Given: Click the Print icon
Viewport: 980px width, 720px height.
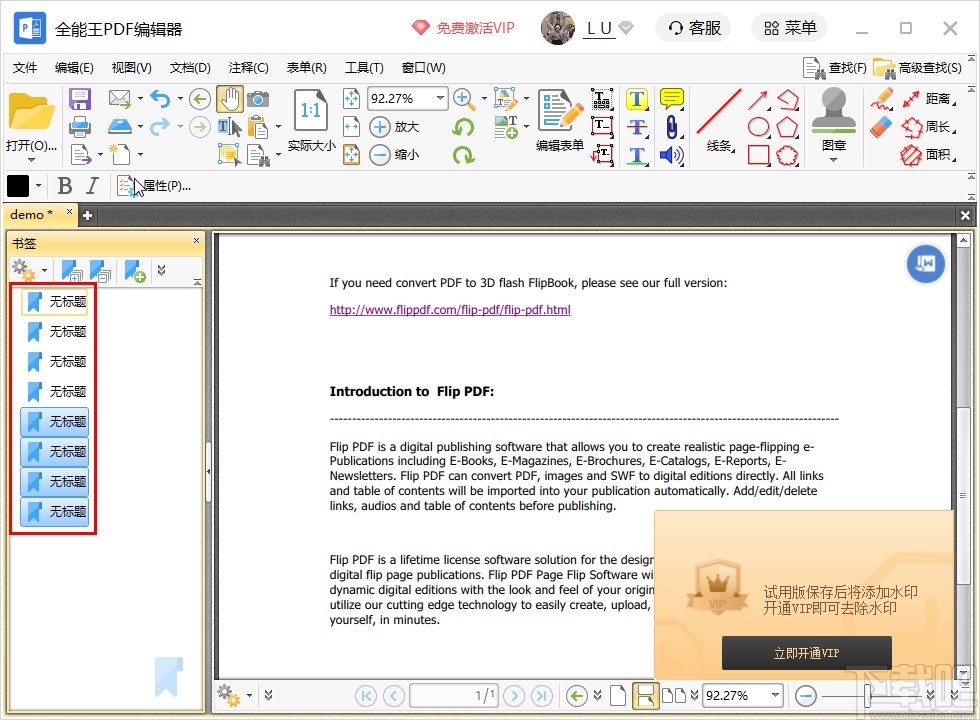Looking at the screenshot, I should pyautogui.click(x=80, y=127).
